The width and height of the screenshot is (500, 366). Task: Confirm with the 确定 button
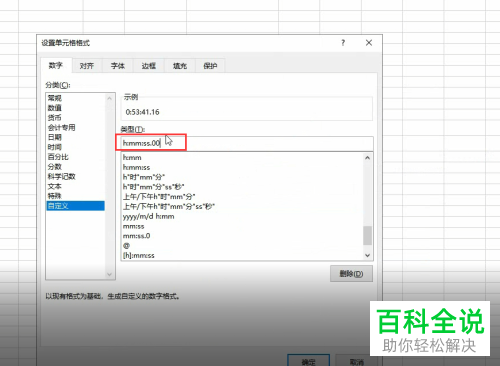[x=309, y=361]
